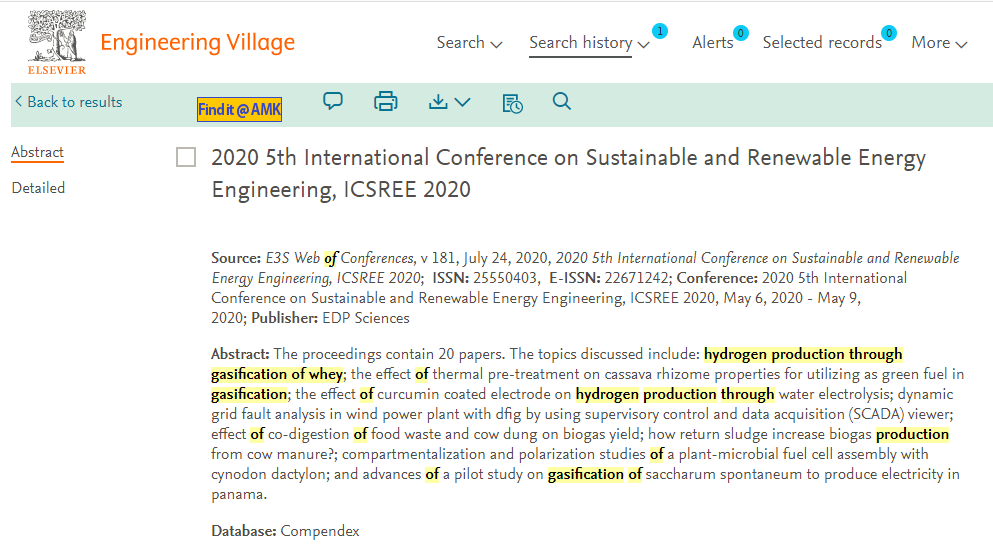Click the E3S Web of Conferences source text
The height and width of the screenshot is (558, 993).
coord(339,258)
